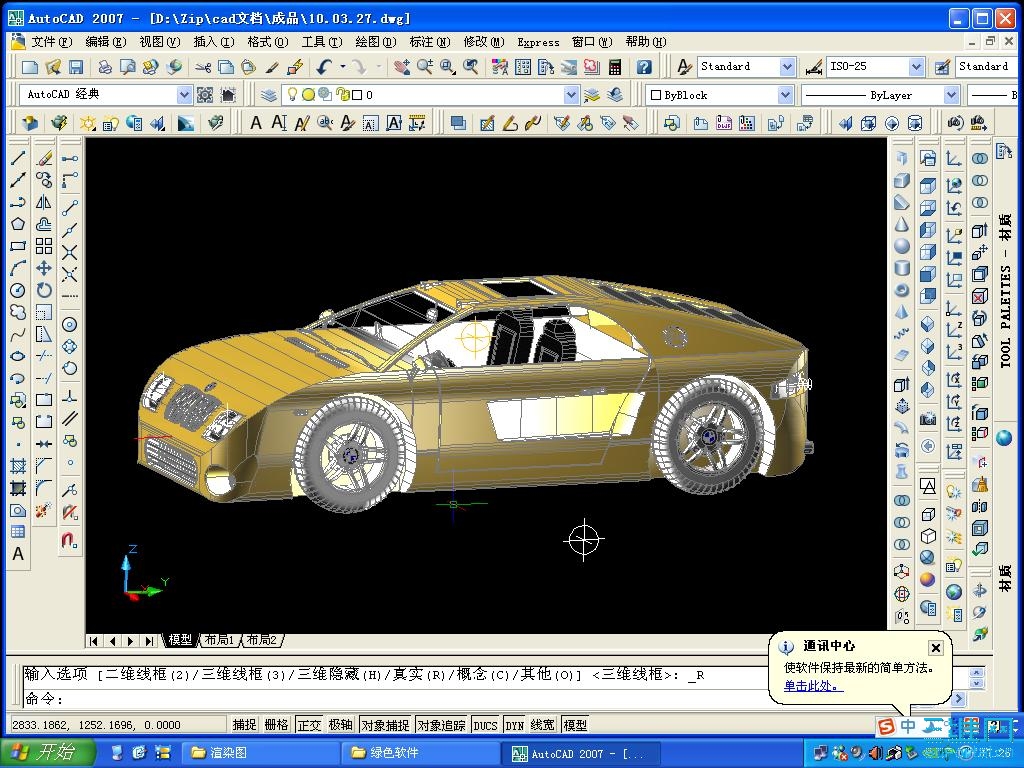Image resolution: width=1024 pixels, height=768 pixels.
Task: Open the 文件(F) menu
Action: pos(52,42)
